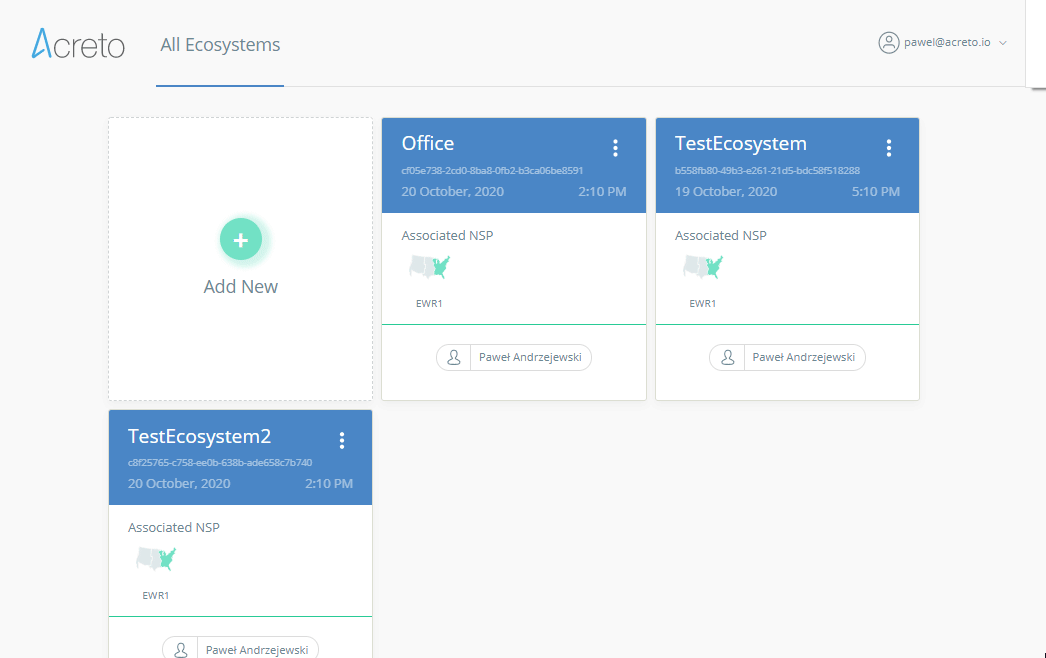Click the Associated NSP label in the TestEcosystem card

click(721, 236)
